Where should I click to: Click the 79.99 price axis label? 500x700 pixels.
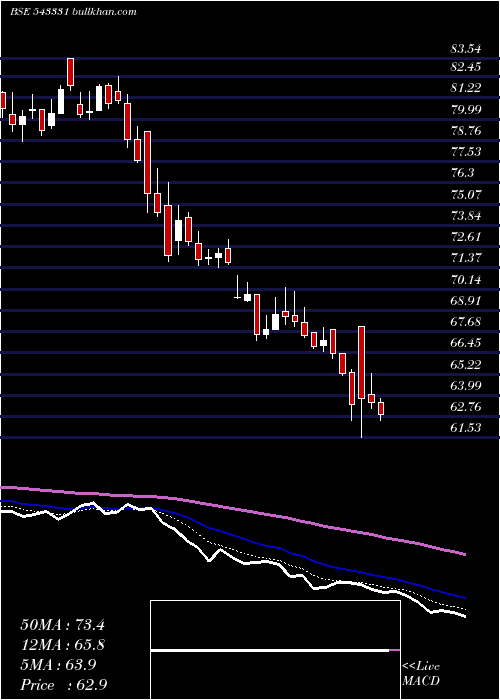(x=466, y=110)
